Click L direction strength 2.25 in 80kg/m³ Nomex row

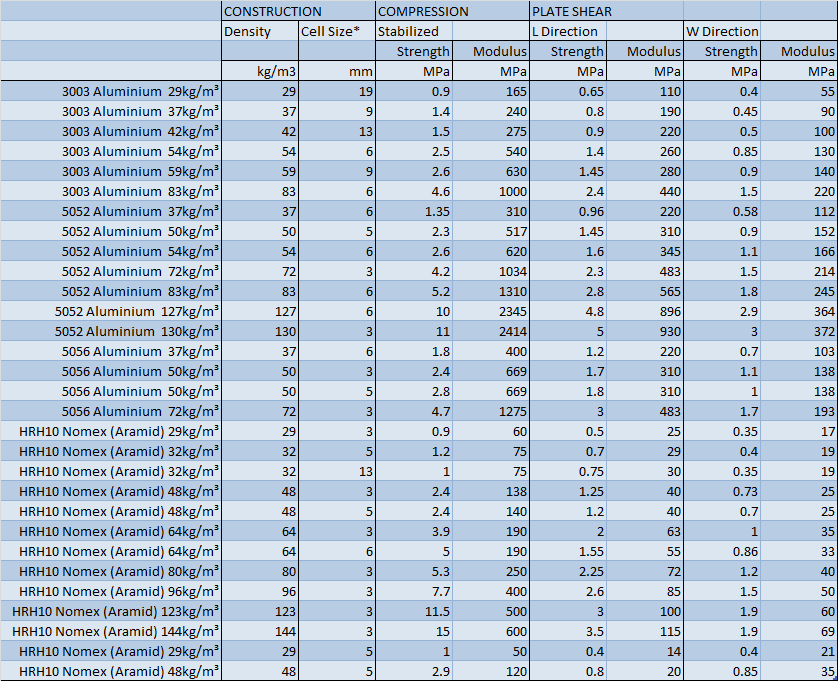point(568,571)
